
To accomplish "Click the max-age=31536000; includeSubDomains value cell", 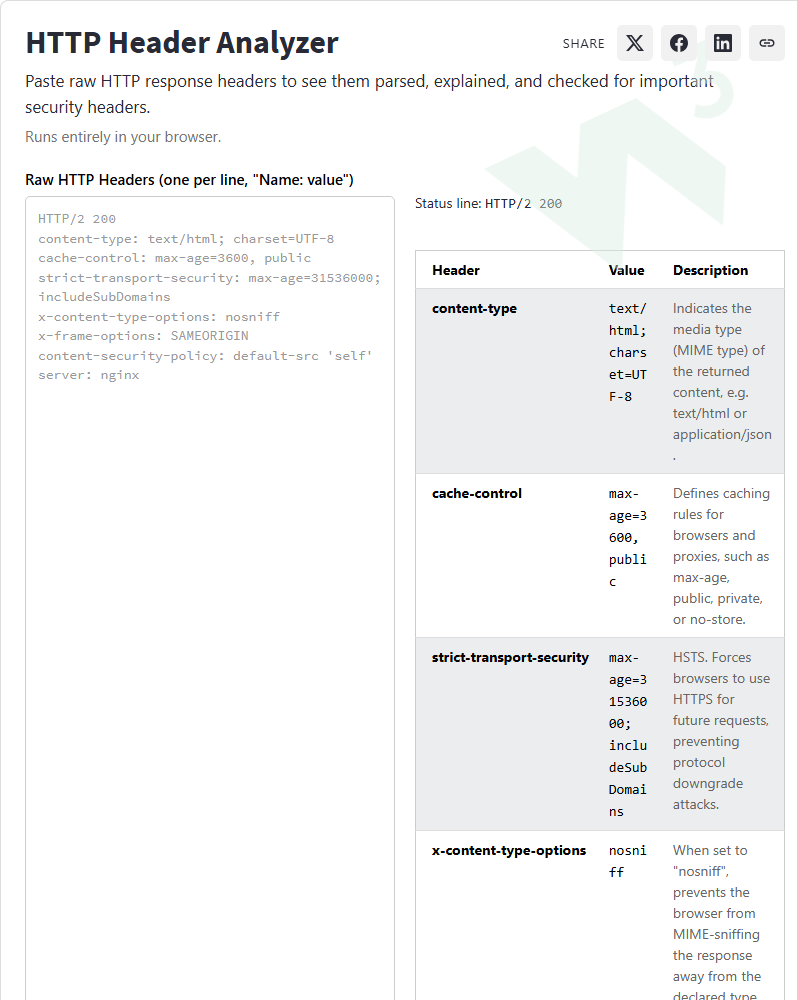I will point(628,735).
